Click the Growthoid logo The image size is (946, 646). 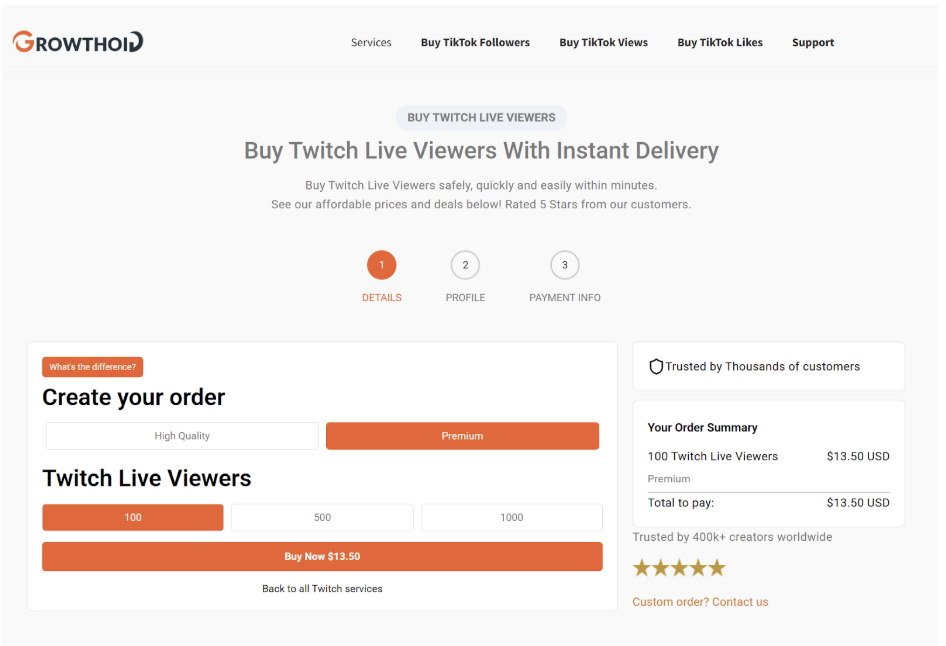[x=78, y=42]
